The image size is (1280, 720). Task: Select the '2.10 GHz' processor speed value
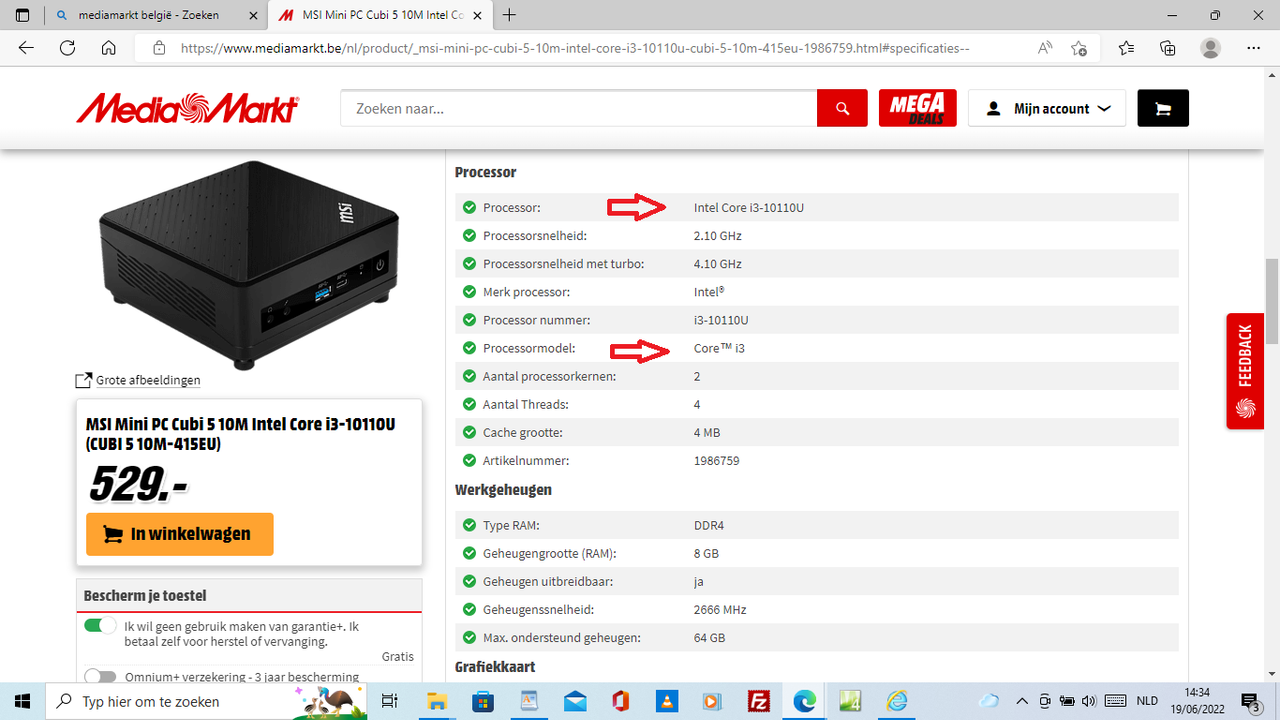tap(718, 236)
